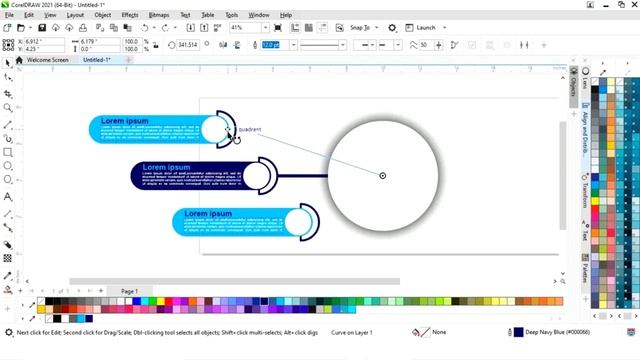This screenshot has height=360, width=640.
Task: Select the large white circle on the canvas
Action: [x=383, y=176]
